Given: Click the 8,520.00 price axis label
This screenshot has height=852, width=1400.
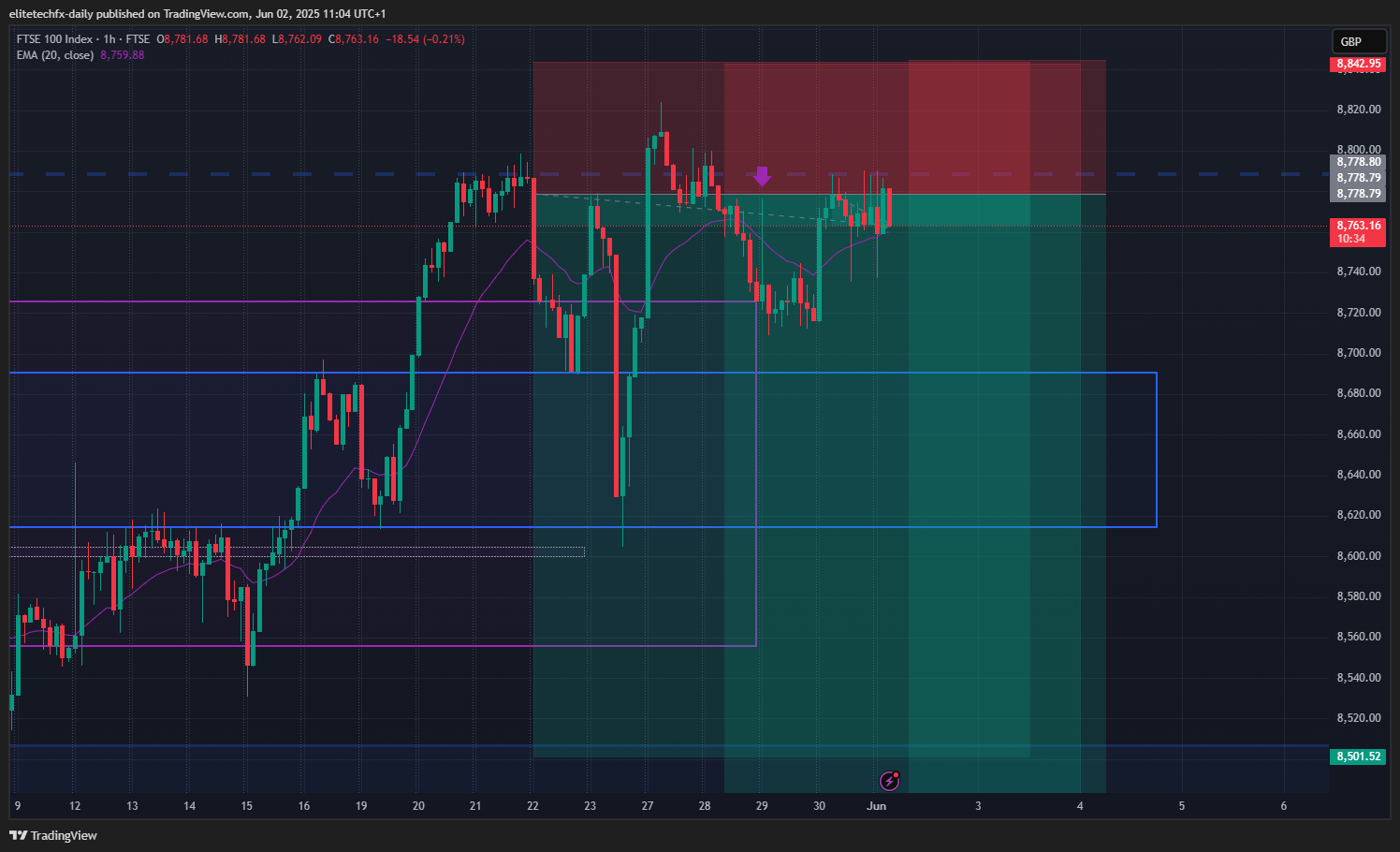Looking at the screenshot, I should click(1358, 718).
